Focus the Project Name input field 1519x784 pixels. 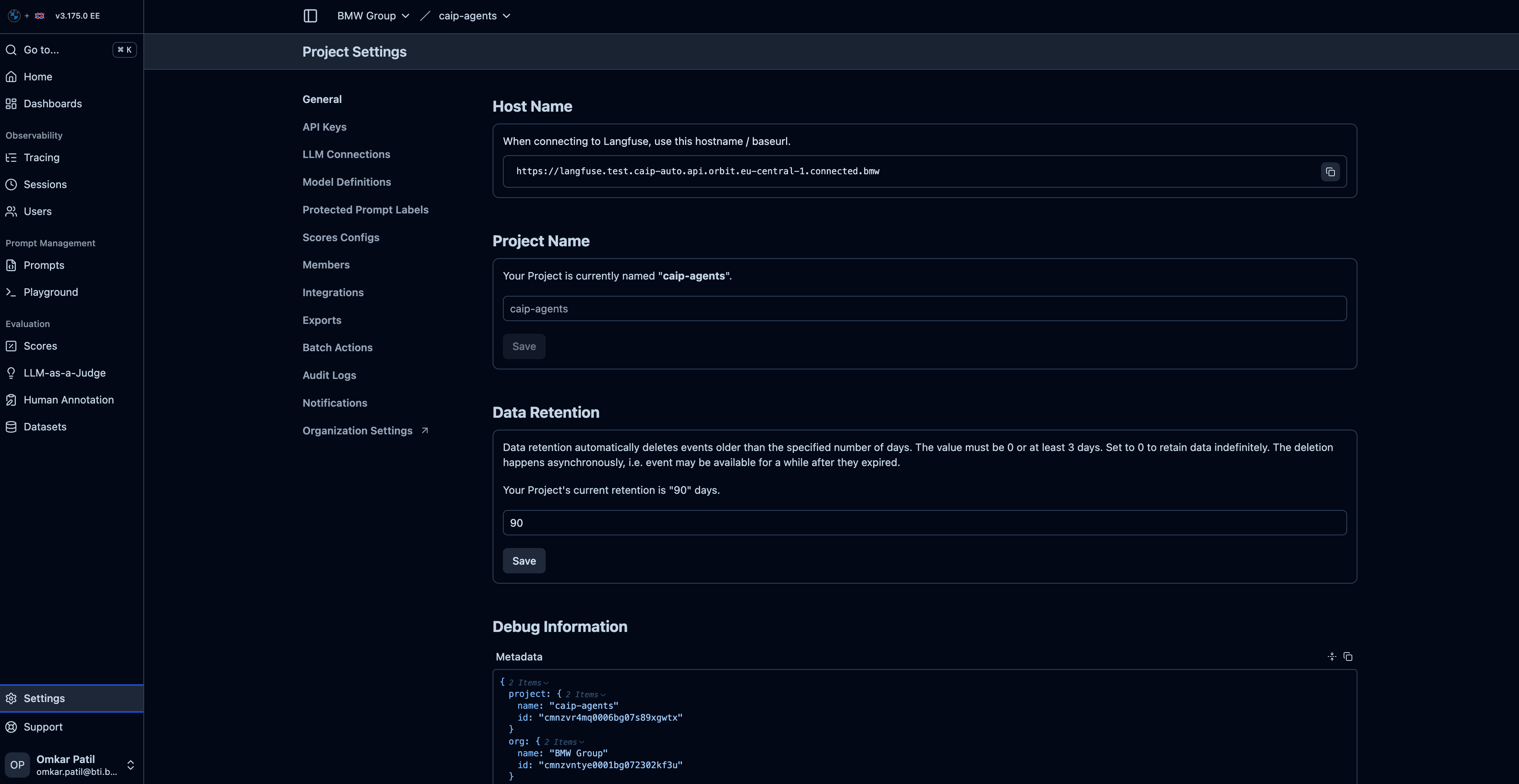pos(925,308)
